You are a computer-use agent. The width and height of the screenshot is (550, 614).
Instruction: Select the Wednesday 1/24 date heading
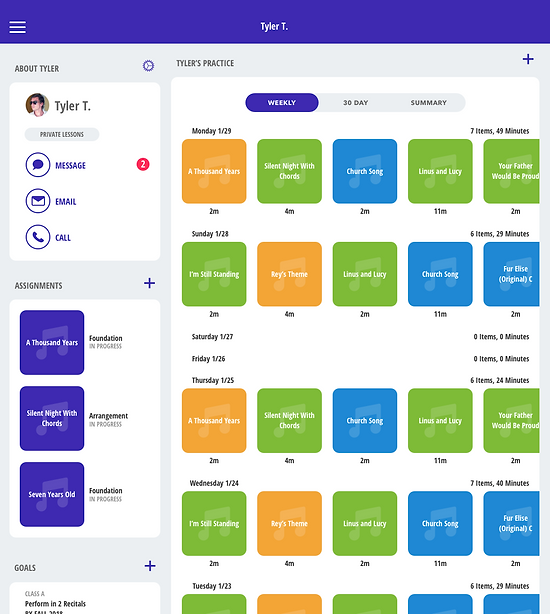click(x=214, y=483)
